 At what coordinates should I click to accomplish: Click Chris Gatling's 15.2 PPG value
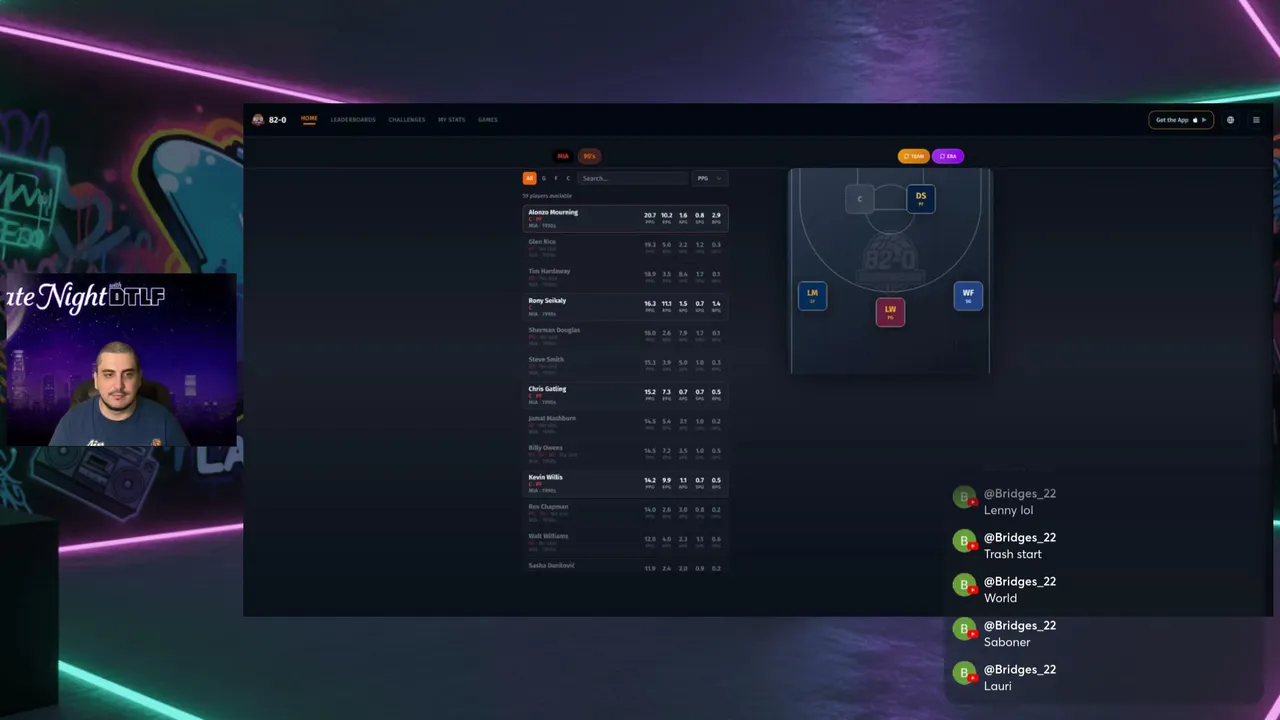650,392
